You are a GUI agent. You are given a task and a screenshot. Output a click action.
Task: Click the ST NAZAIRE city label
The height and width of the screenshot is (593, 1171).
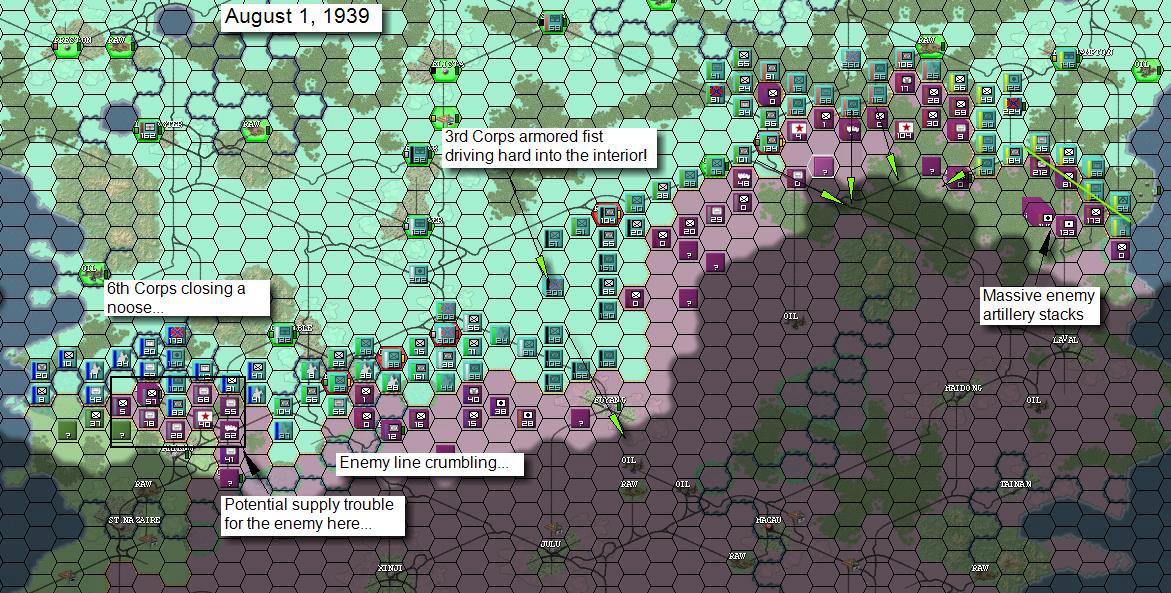134,520
